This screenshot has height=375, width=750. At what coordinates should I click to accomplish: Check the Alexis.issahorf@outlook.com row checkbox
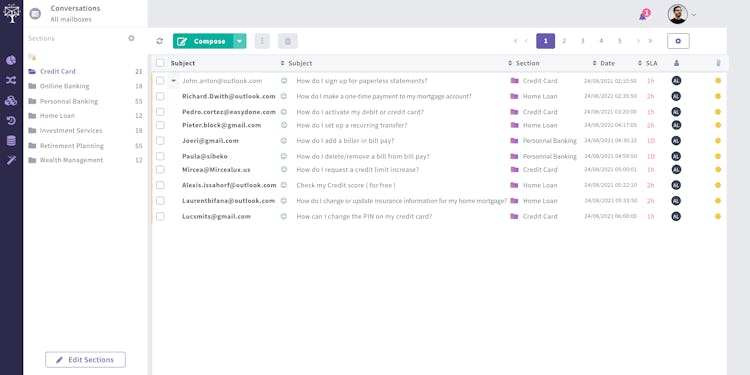[x=160, y=185]
